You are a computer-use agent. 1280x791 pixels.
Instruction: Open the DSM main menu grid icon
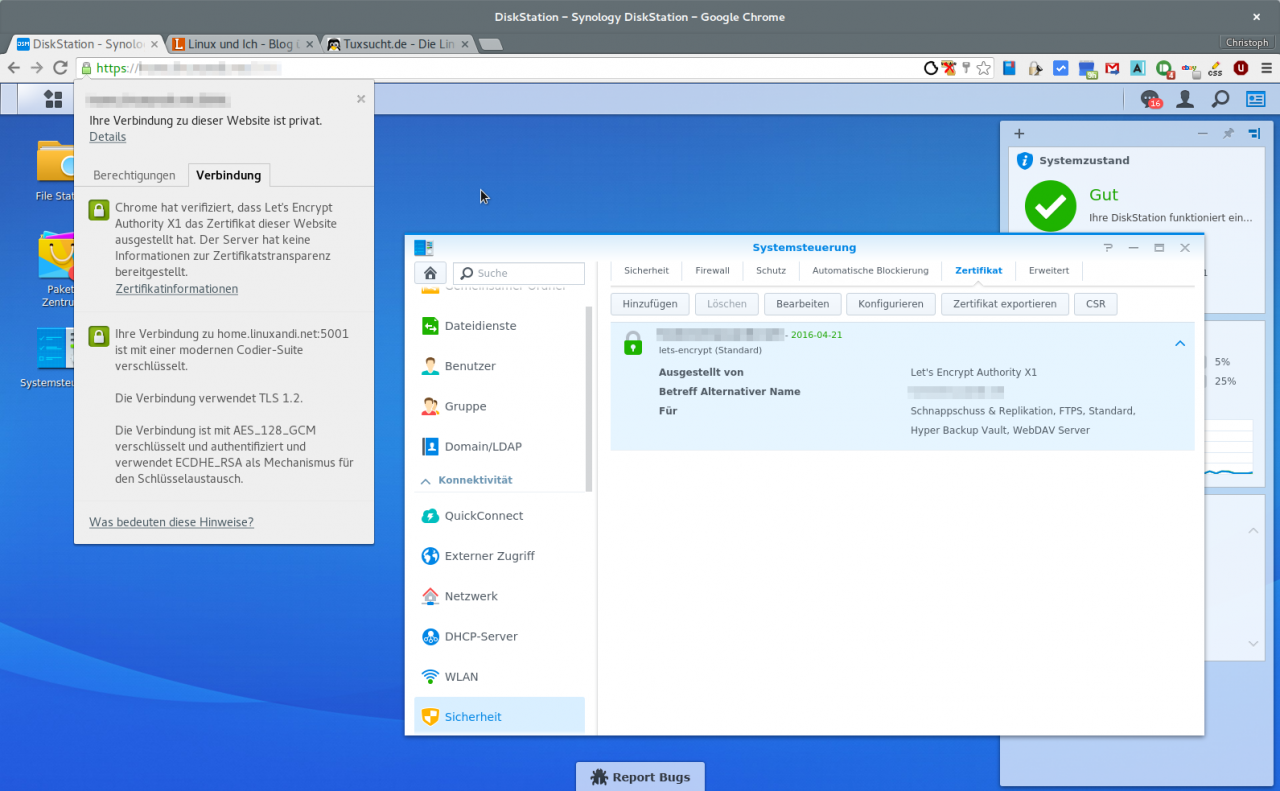point(52,98)
